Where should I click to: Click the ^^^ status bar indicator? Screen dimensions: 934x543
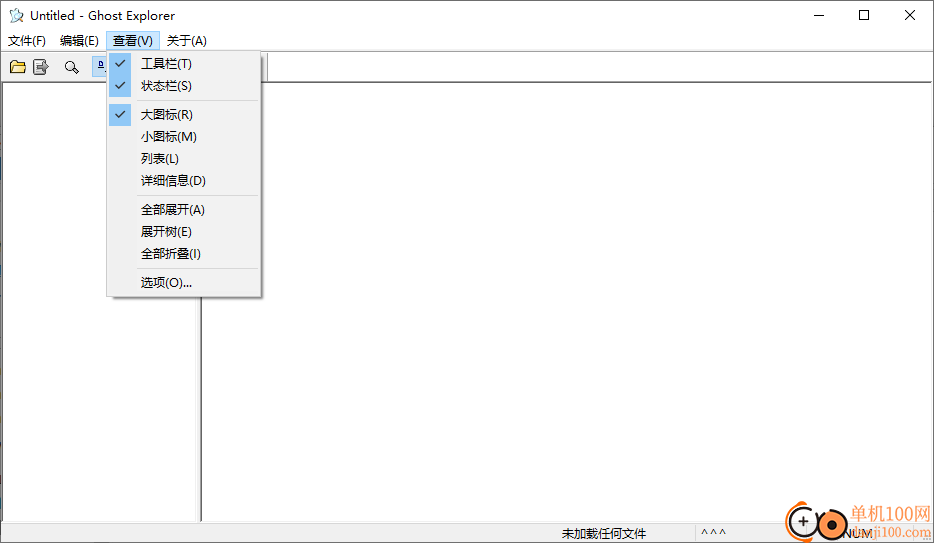coord(714,533)
